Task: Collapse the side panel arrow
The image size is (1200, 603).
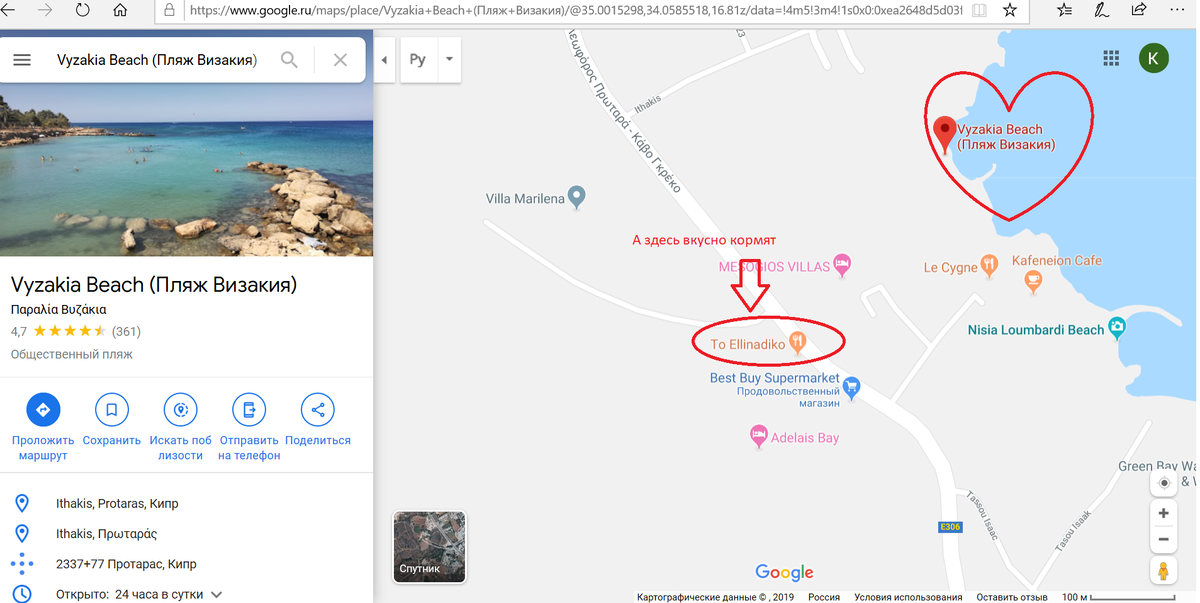Action: pyautogui.click(x=385, y=60)
